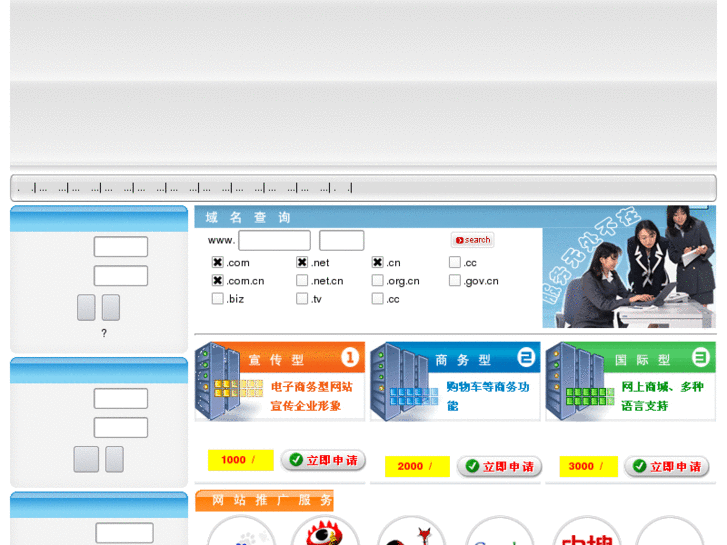Check the .biz domain checkbox
This screenshot has height=545, width=727.
[217, 298]
